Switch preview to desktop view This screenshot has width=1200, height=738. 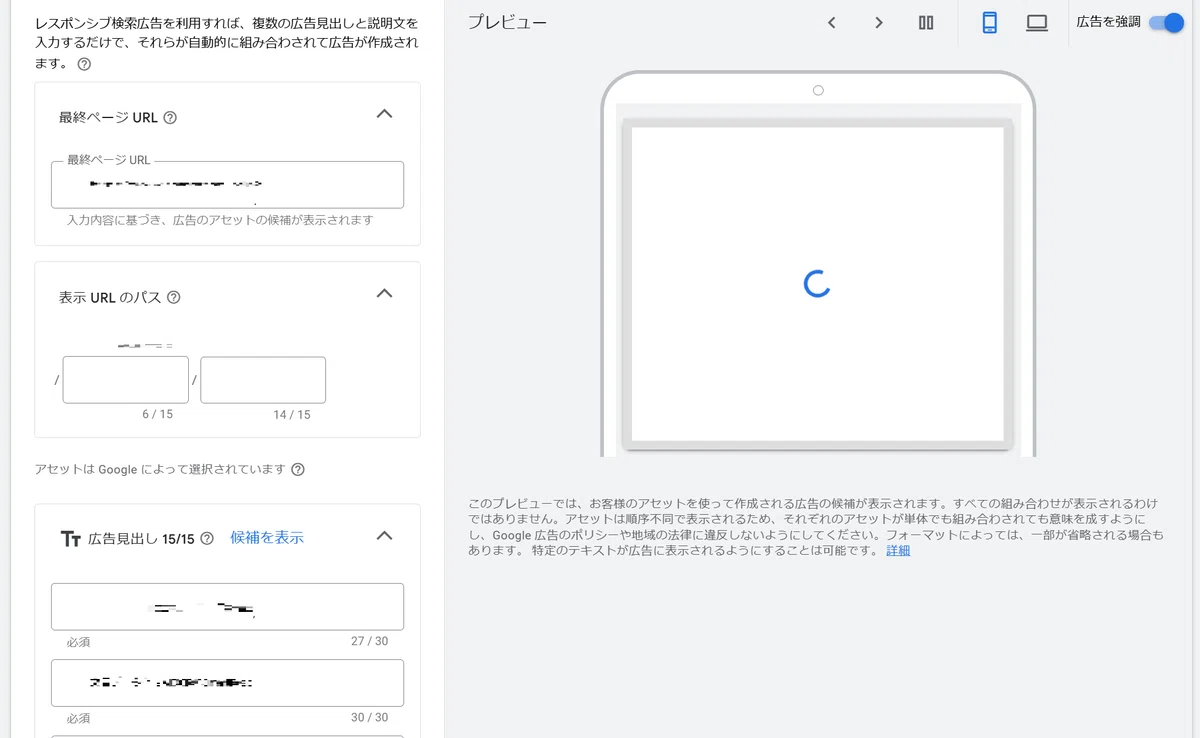point(1037,23)
